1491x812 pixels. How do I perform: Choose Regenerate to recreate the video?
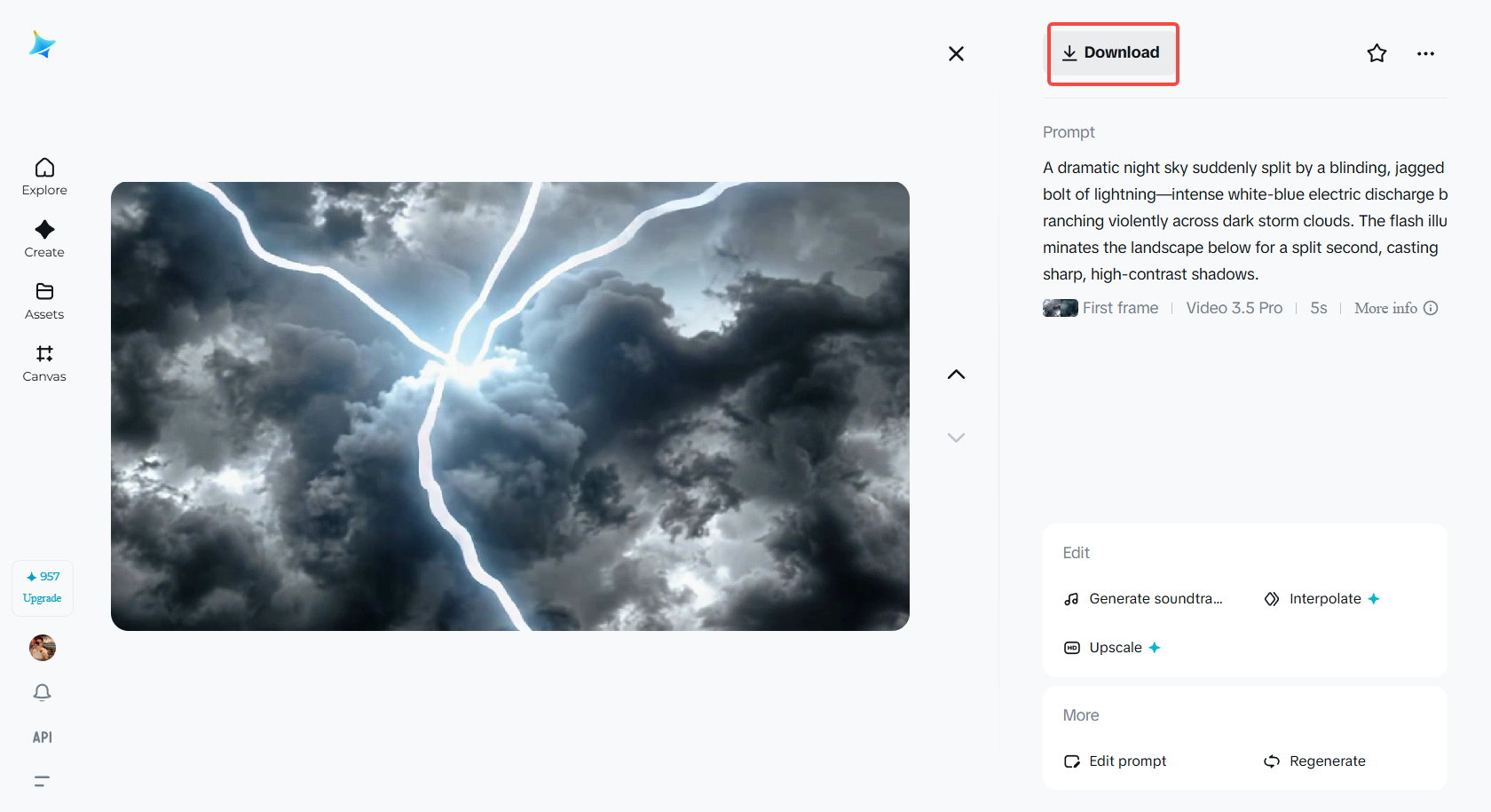click(x=1314, y=761)
